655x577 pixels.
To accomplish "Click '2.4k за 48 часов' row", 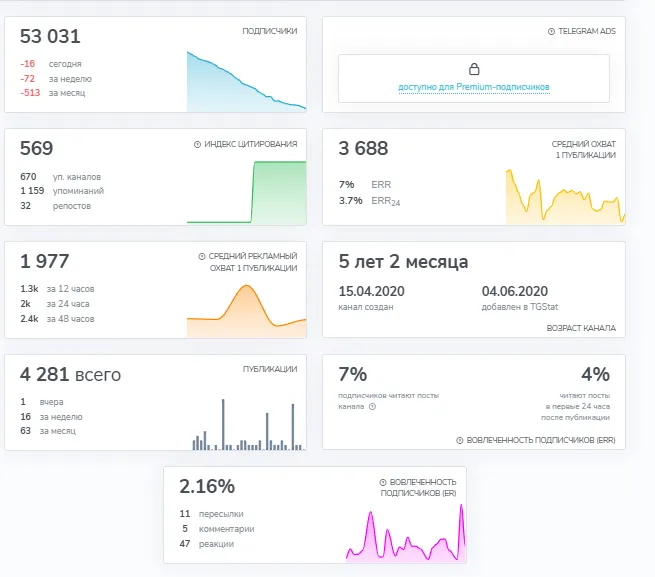I will (x=57, y=319).
